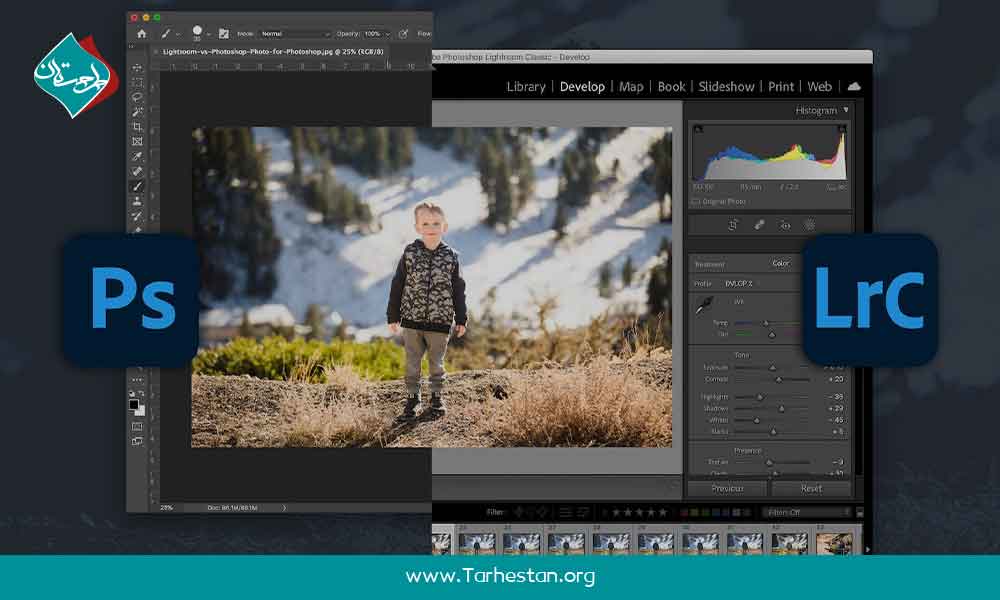Click the Exposure slider handle
The width and height of the screenshot is (1000, 600).
click(x=772, y=368)
